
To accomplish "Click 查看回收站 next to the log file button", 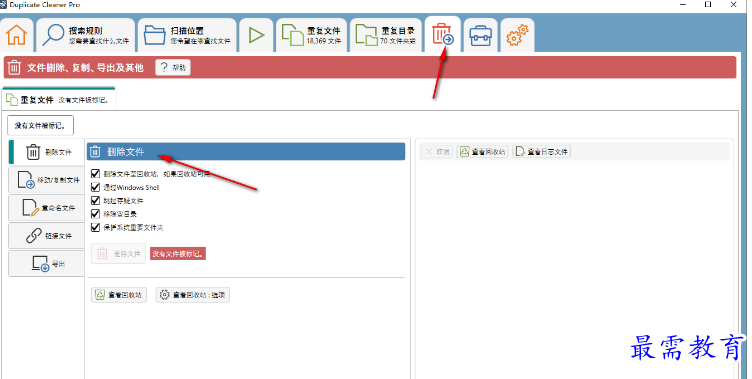I will click(482, 152).
